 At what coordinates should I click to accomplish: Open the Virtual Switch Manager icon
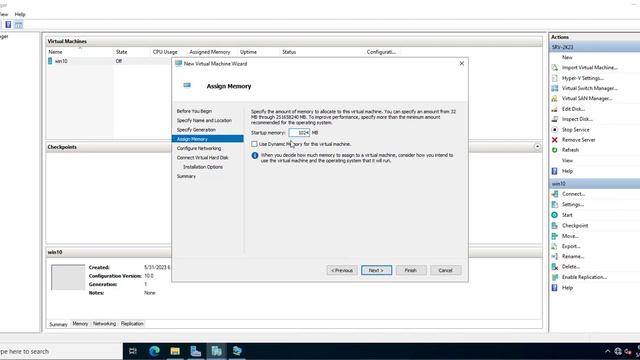click(554, 88)
